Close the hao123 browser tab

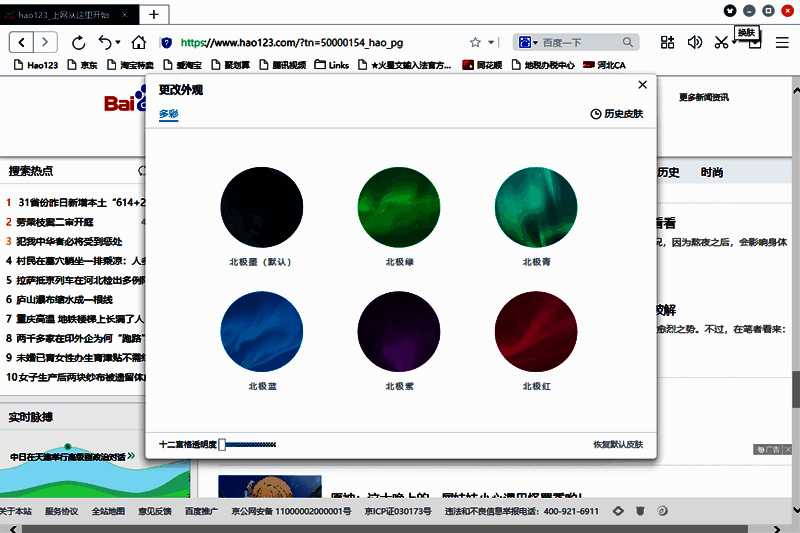click(x=124, y=15)
